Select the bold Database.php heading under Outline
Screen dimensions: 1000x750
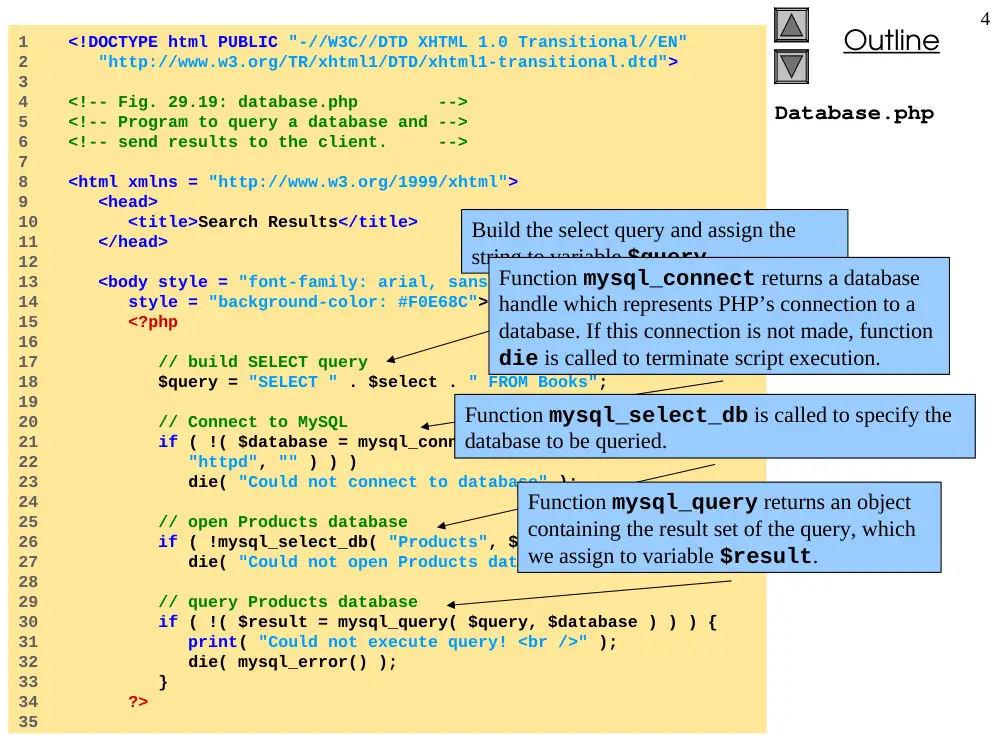854,114
